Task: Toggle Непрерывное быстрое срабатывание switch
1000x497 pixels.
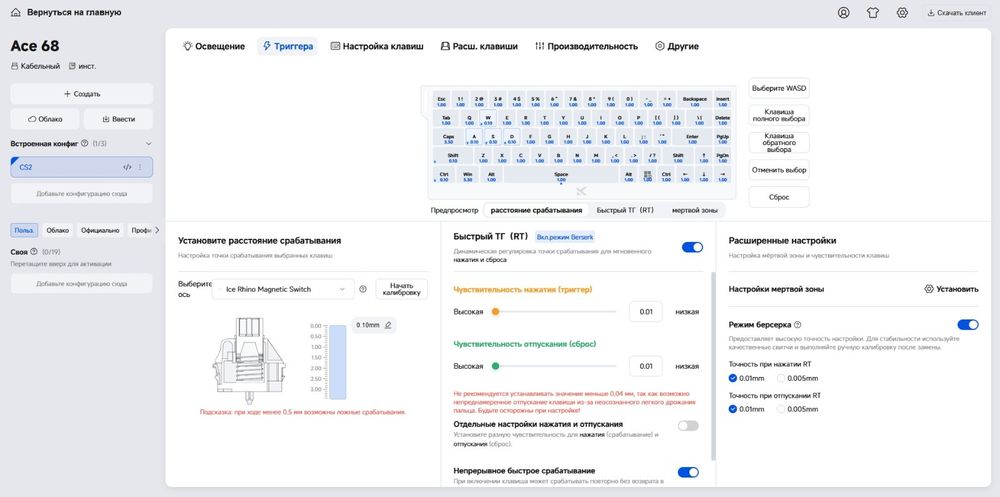Action: (688, 472)
